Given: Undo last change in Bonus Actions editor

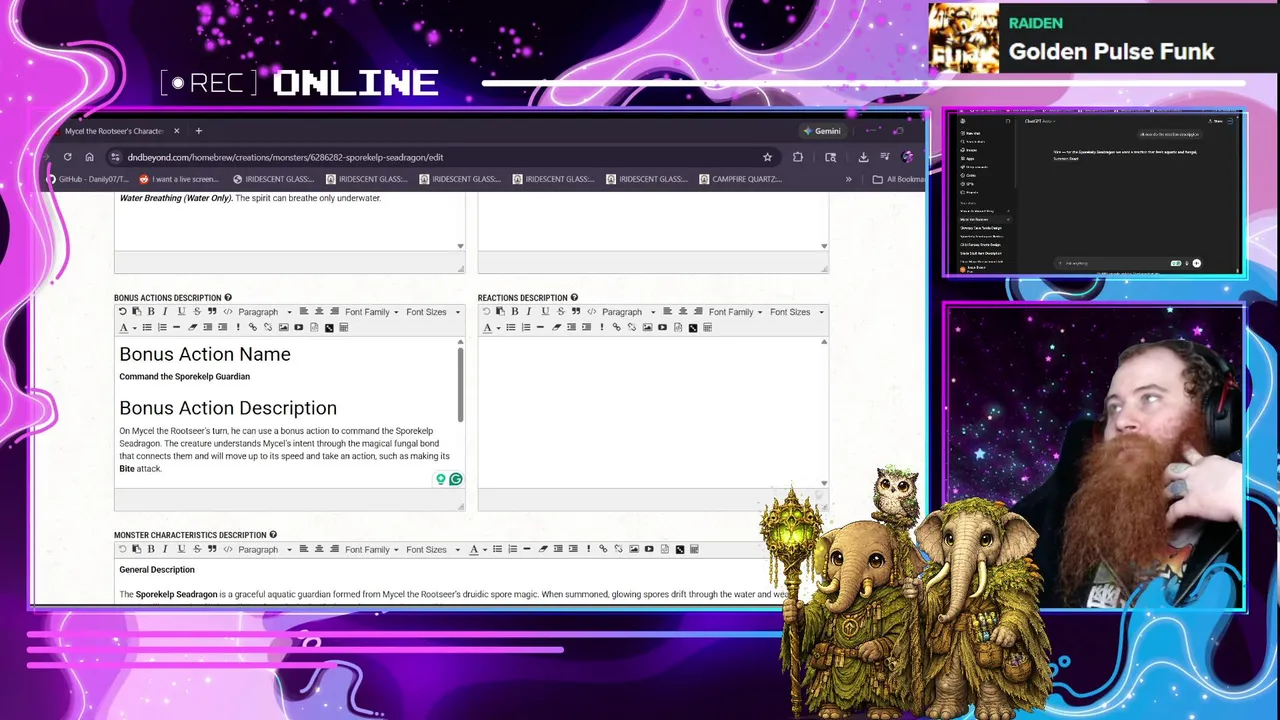Looking at the screenshot, I should 122,312.
